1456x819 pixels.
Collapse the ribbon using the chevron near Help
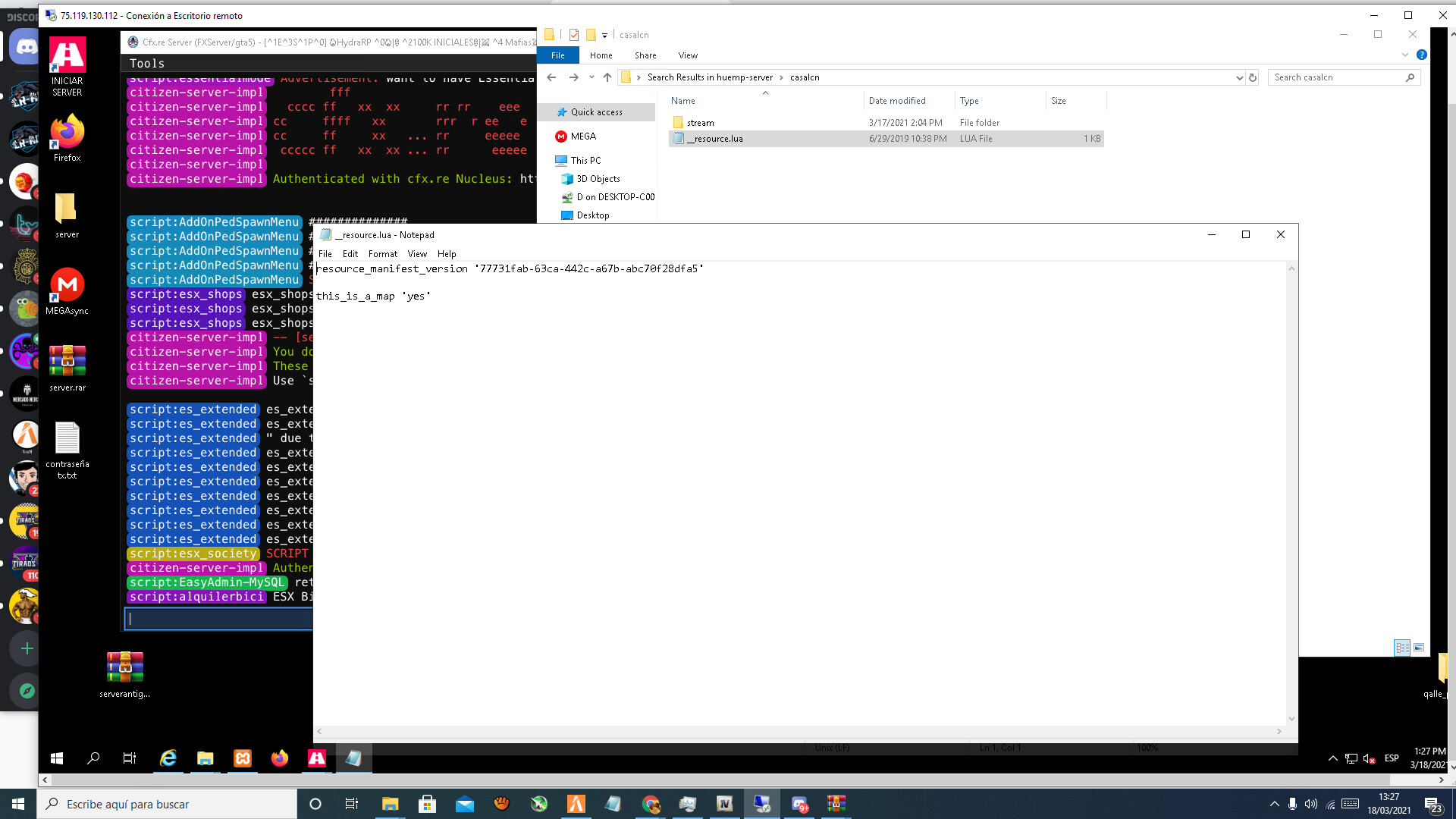coord(1406,55)
